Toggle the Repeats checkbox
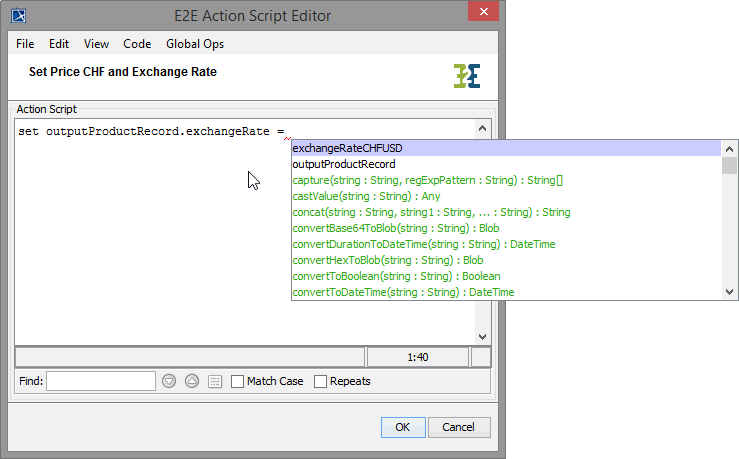 coord(321,381)
